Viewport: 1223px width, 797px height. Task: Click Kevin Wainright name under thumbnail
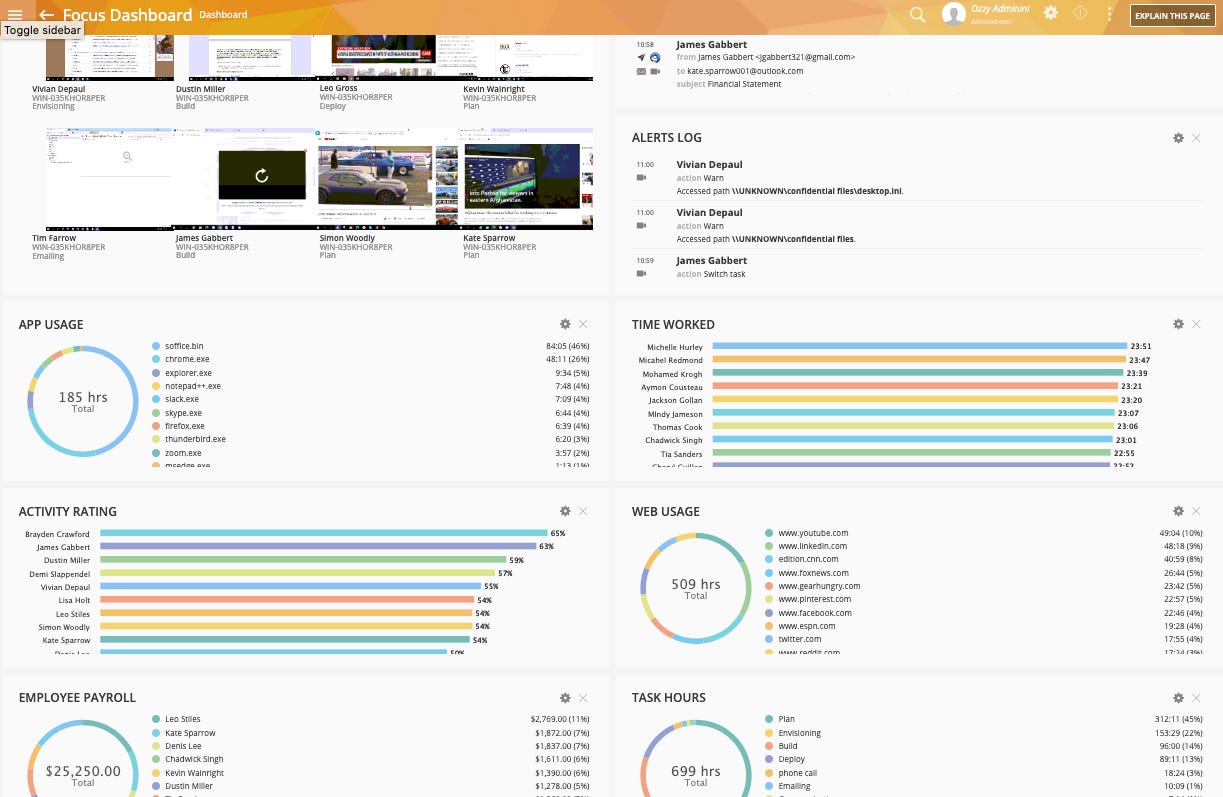point(494,89)
